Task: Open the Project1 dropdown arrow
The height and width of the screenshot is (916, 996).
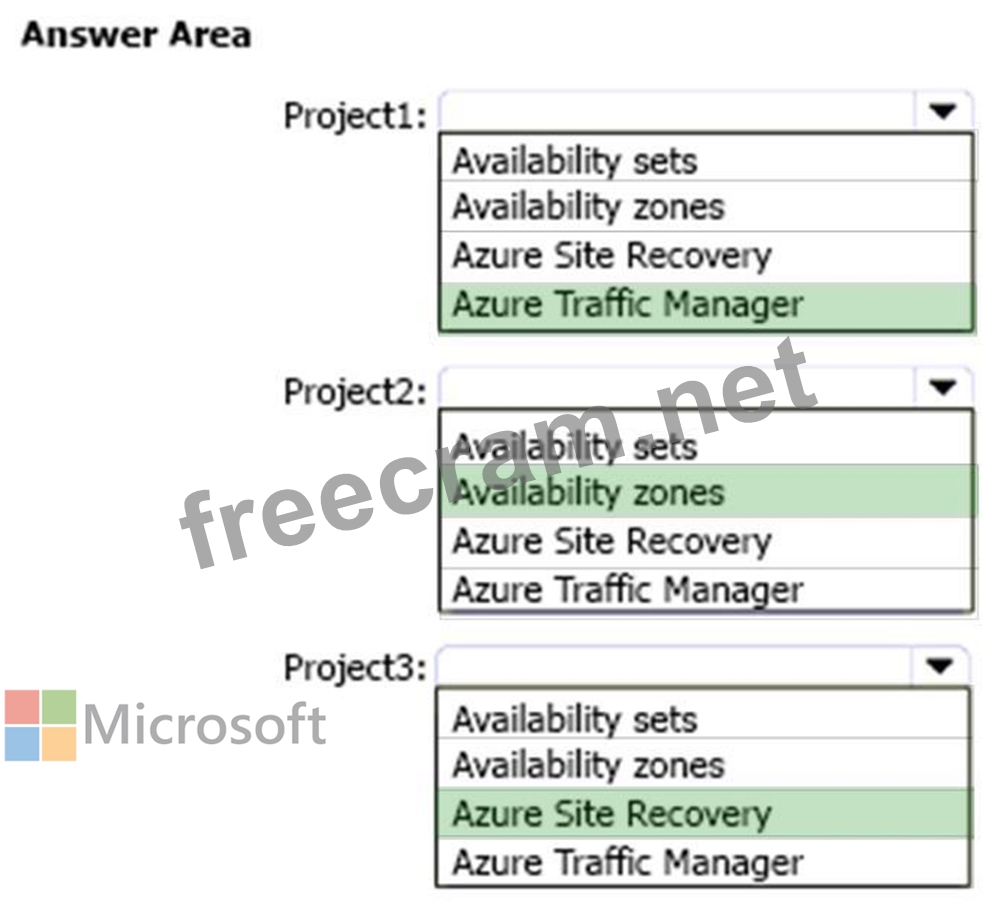Action: pyautogui.click(x=943, y=113)
